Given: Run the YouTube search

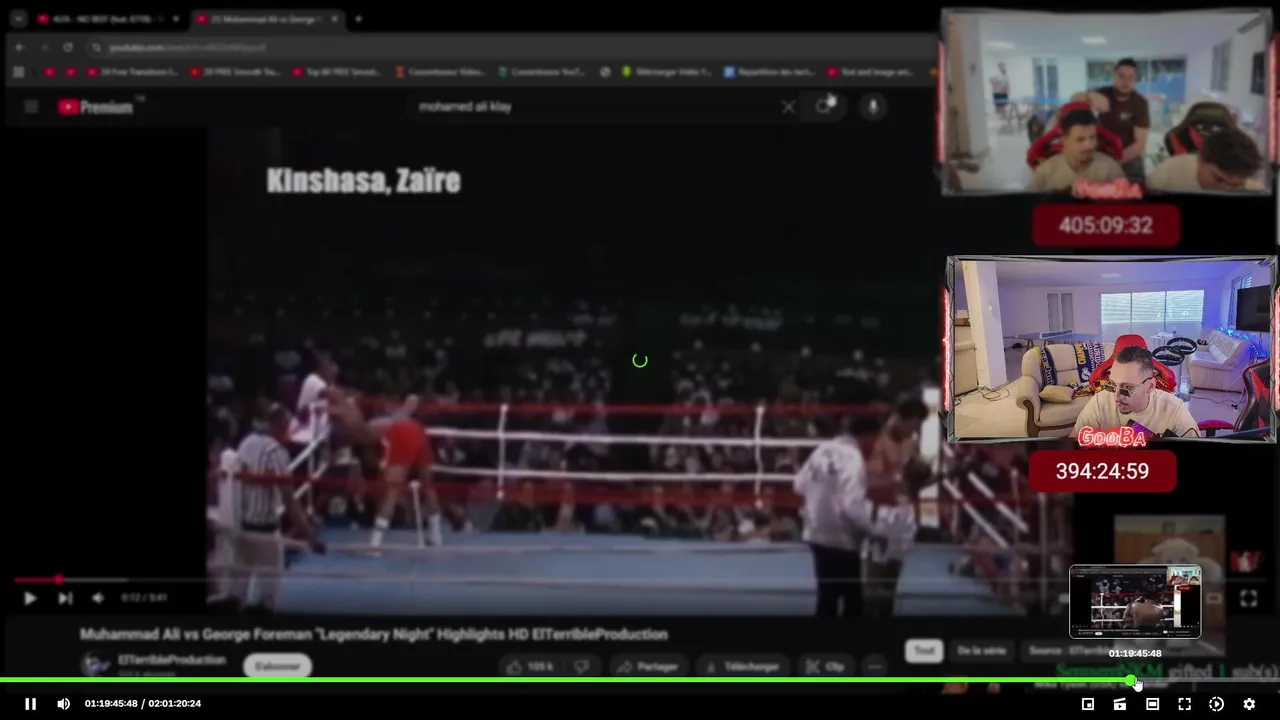Looking at the screenshot, I should point(823,106).
